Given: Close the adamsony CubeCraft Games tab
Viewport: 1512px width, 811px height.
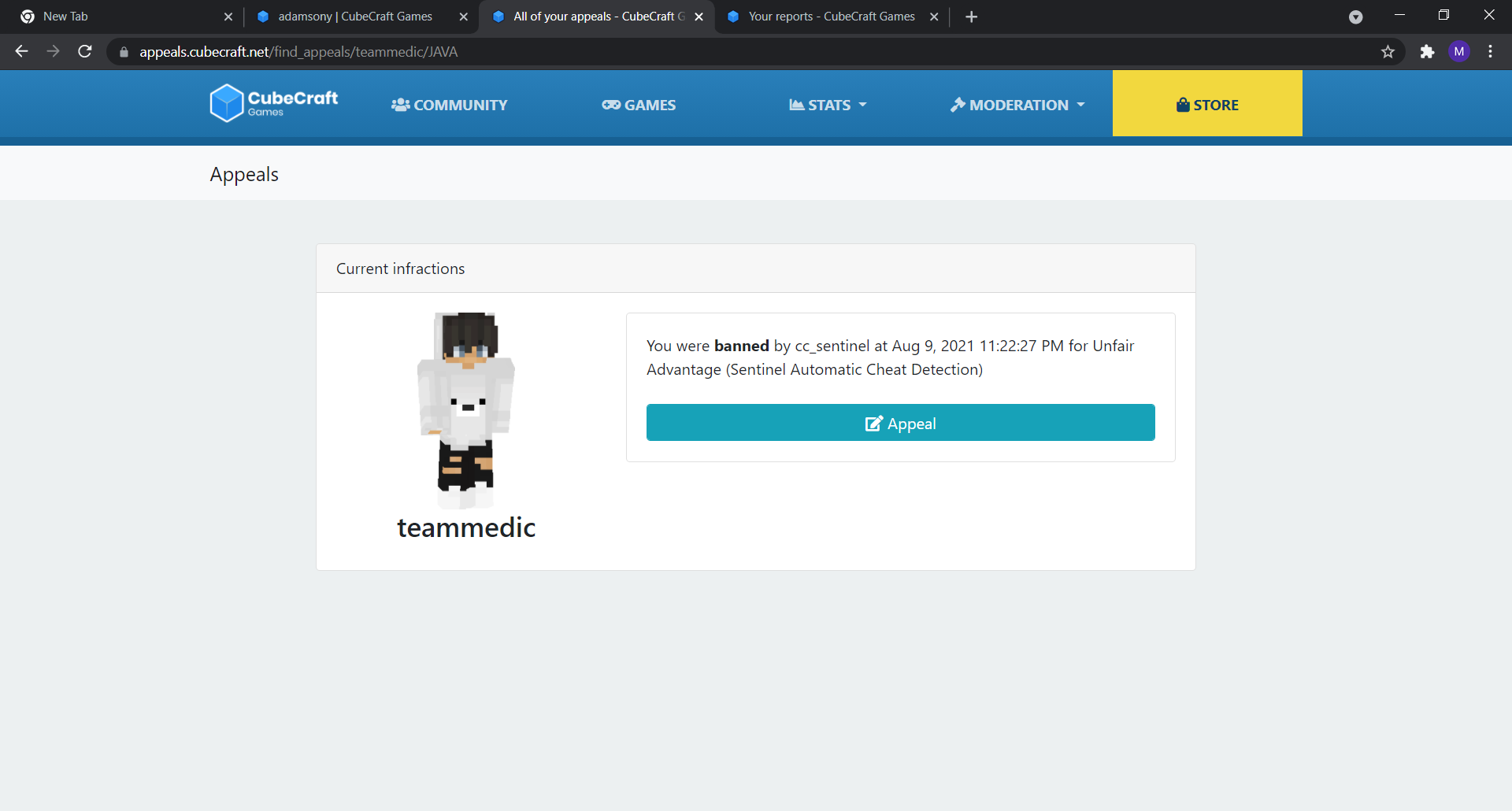Looking at the screenshot, I should (x=463, y=17).
